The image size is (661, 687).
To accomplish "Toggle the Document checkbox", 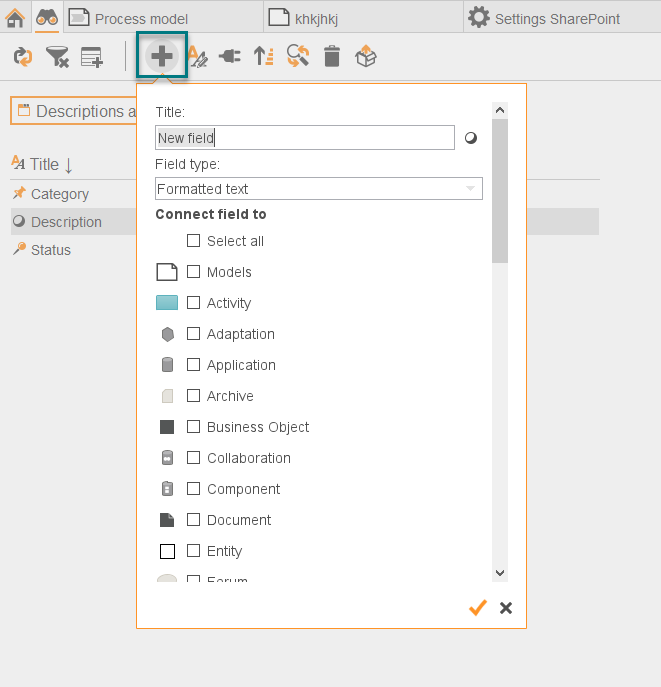I will [x=194, y=520].
